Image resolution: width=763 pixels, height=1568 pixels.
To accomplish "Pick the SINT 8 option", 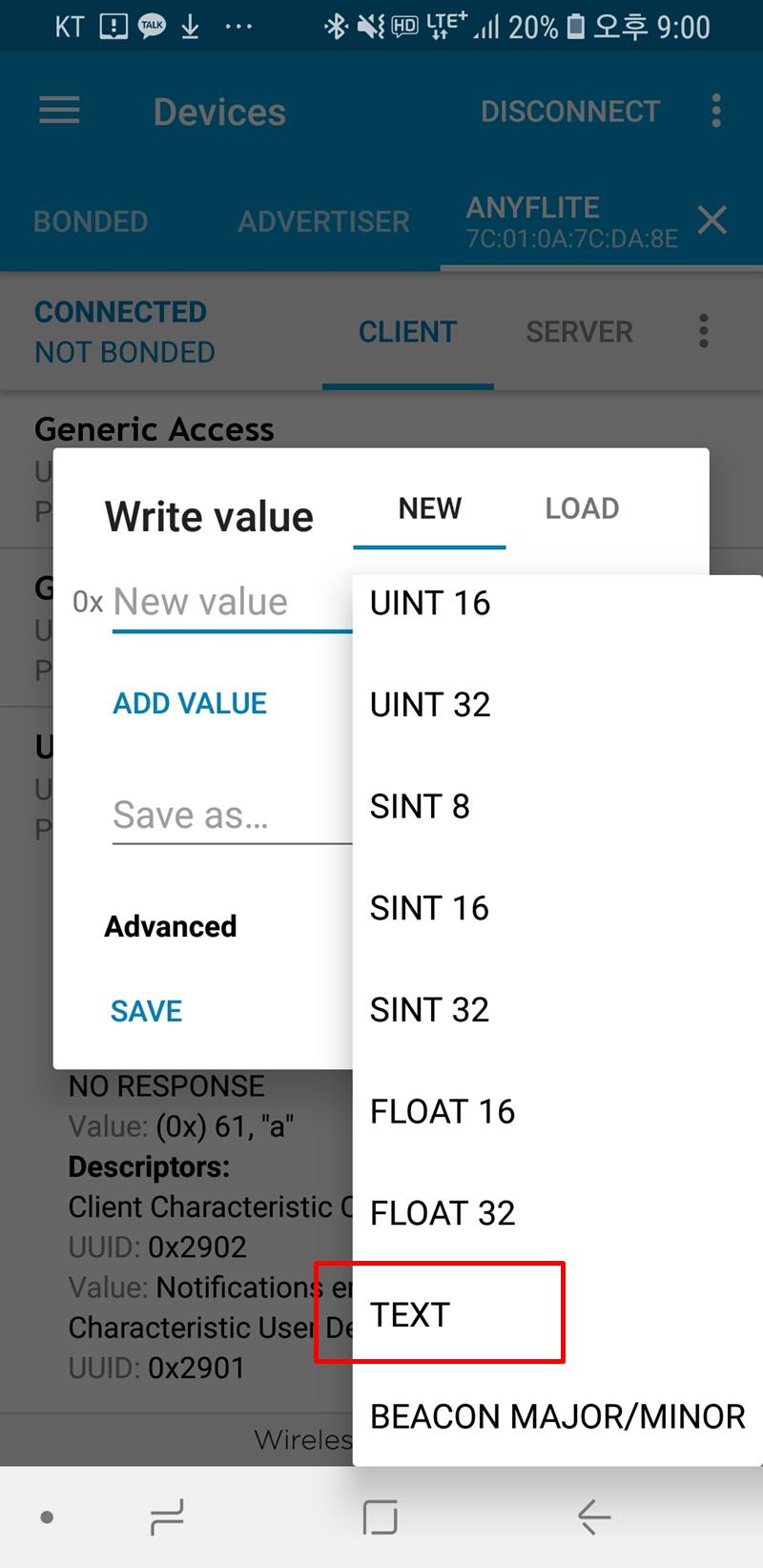I will (420, 806).
